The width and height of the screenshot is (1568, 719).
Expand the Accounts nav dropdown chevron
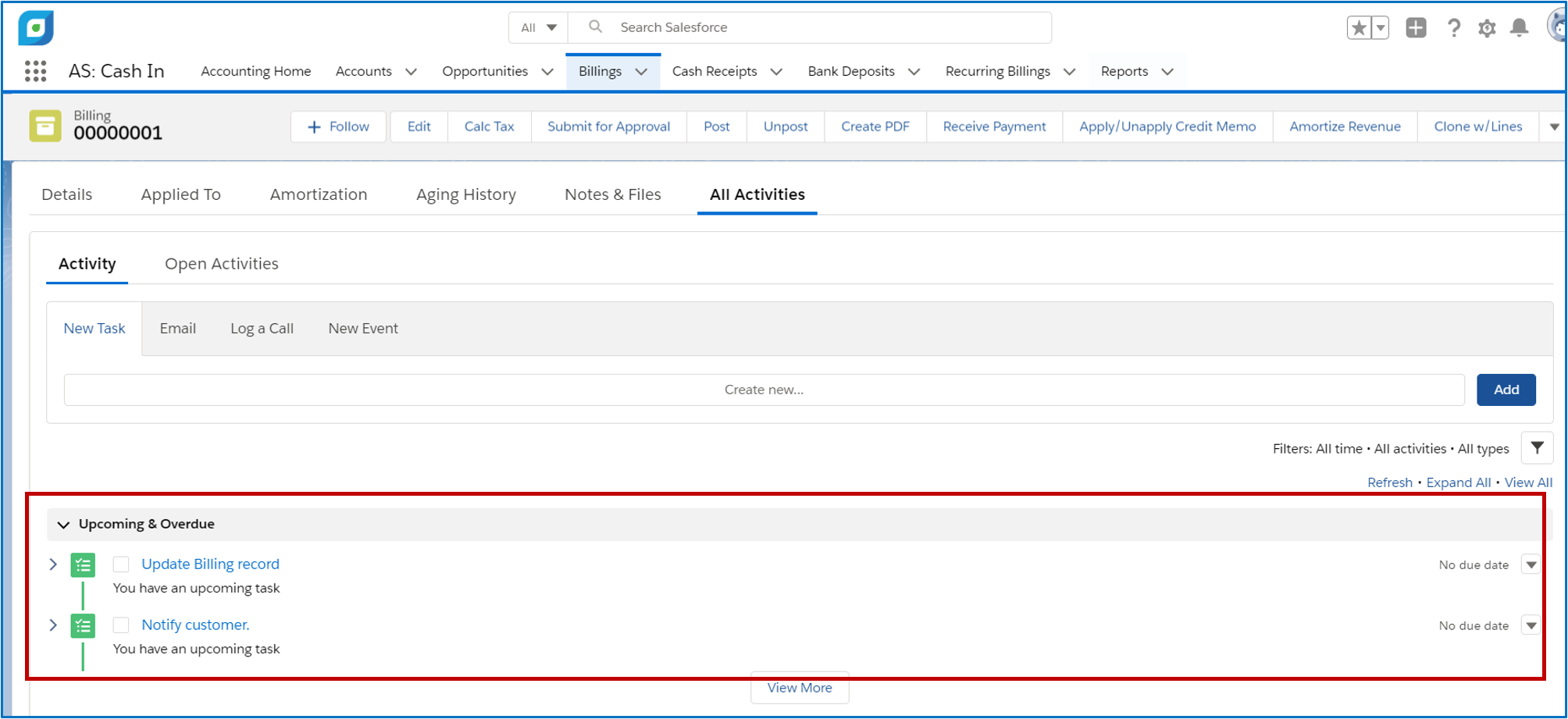411,72
